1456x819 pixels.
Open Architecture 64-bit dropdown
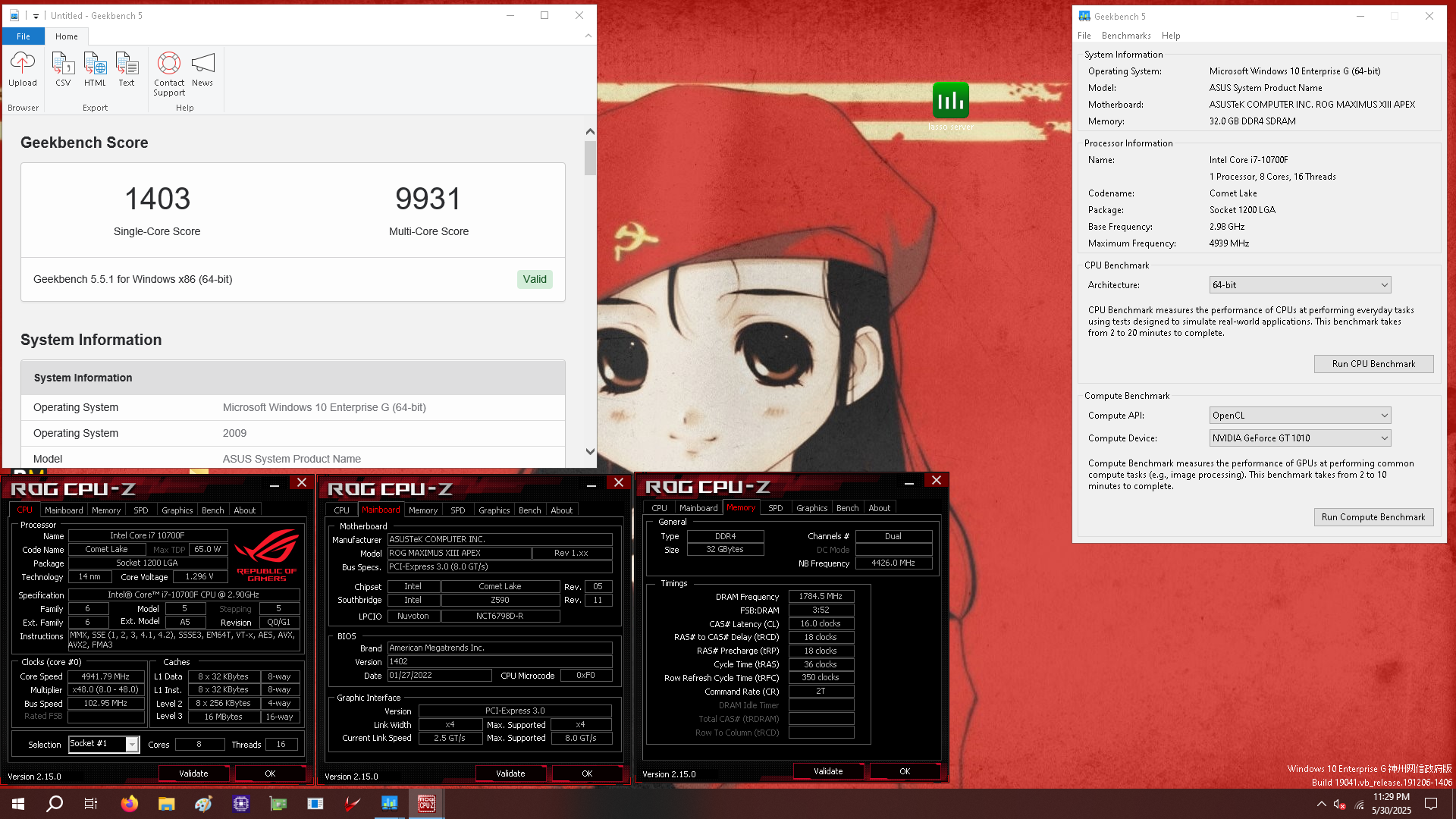[1300, 285]
